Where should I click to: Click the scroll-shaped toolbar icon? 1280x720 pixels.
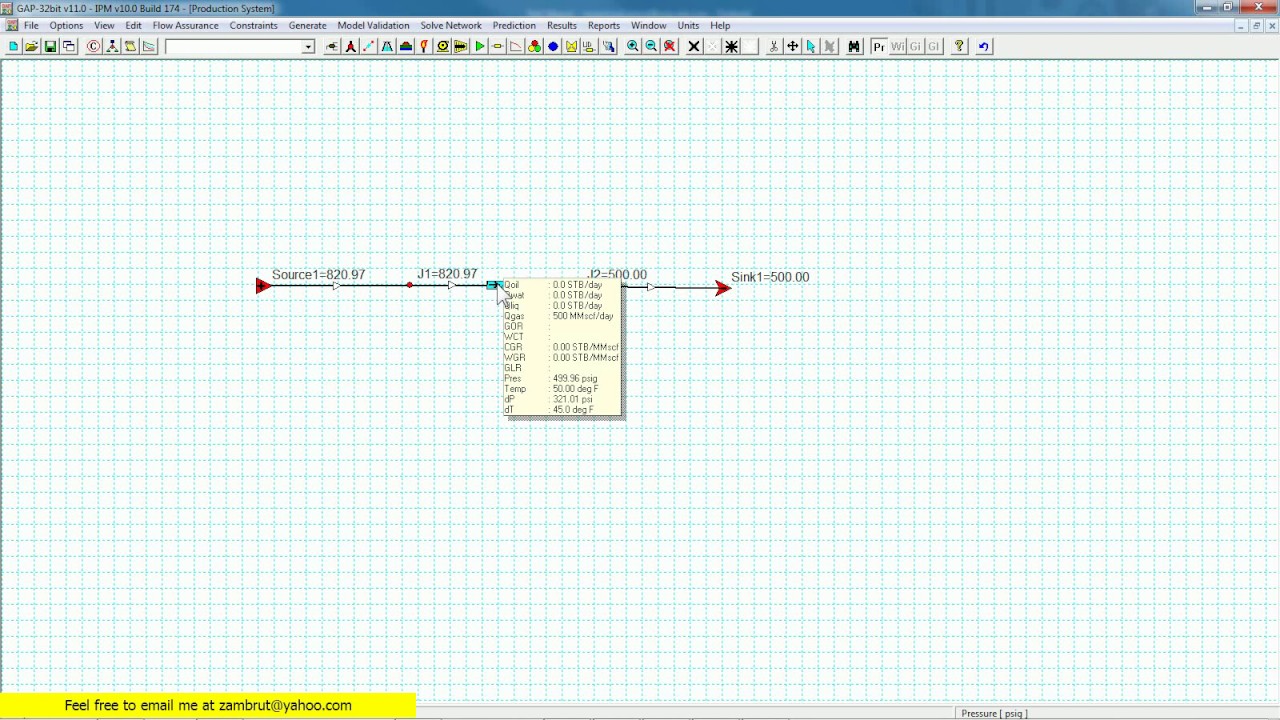click(130, 46)
